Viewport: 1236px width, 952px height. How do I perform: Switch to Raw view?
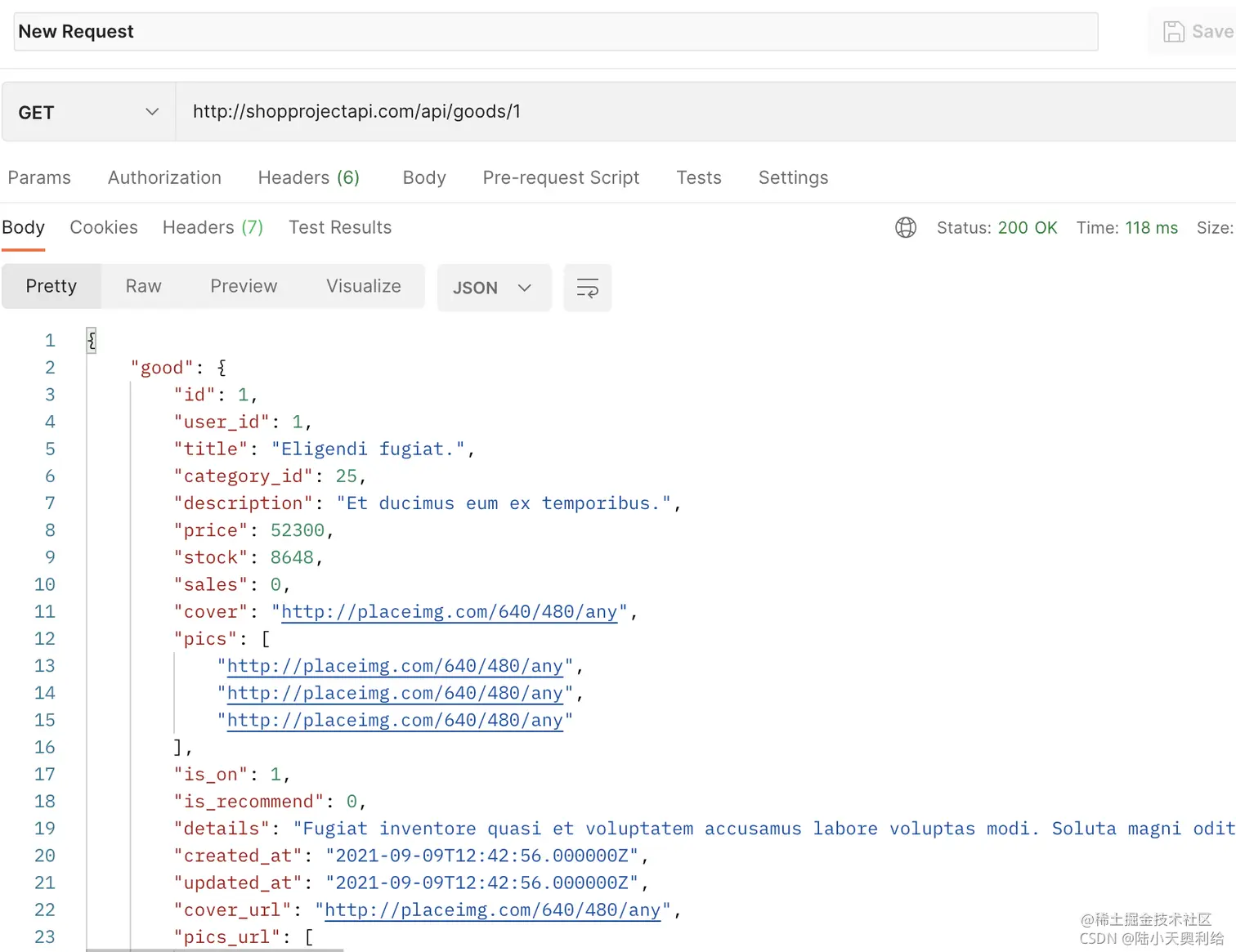coord(144,286)
